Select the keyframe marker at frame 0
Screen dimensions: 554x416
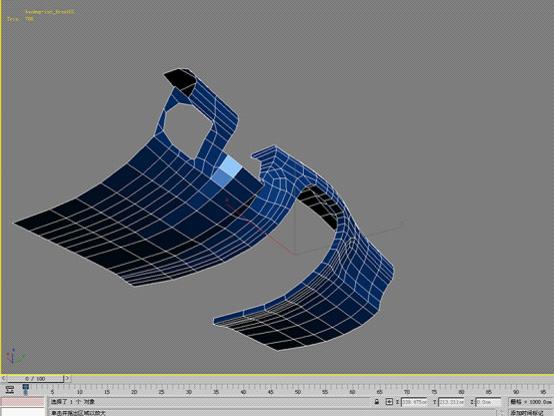click(x=25, y=389)
